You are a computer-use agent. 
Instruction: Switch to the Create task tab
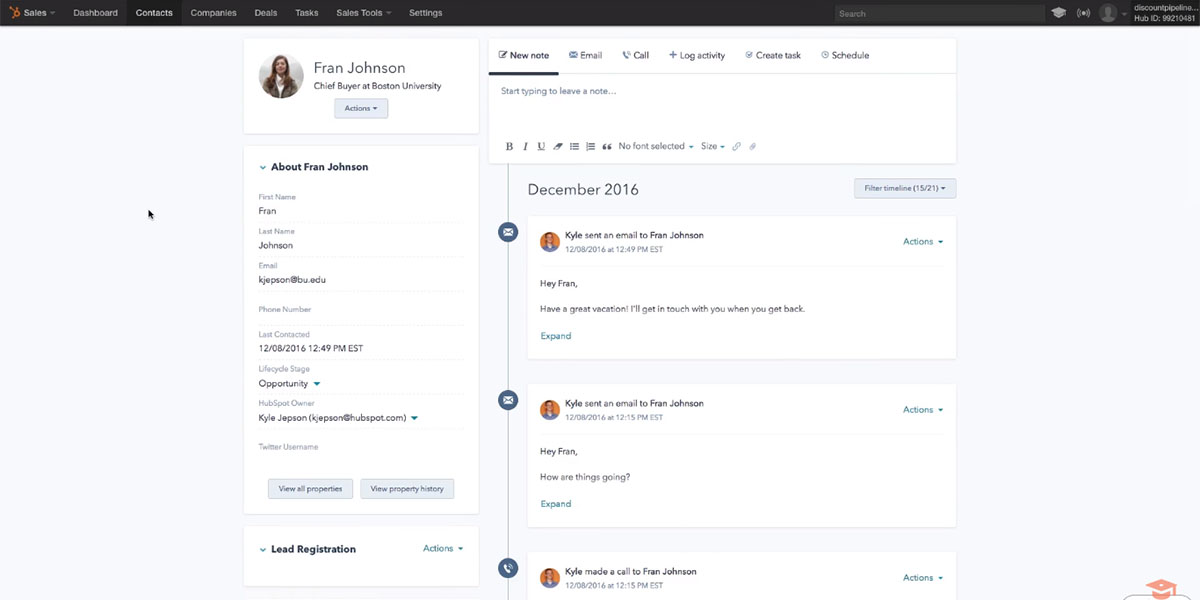coord(773,55)
